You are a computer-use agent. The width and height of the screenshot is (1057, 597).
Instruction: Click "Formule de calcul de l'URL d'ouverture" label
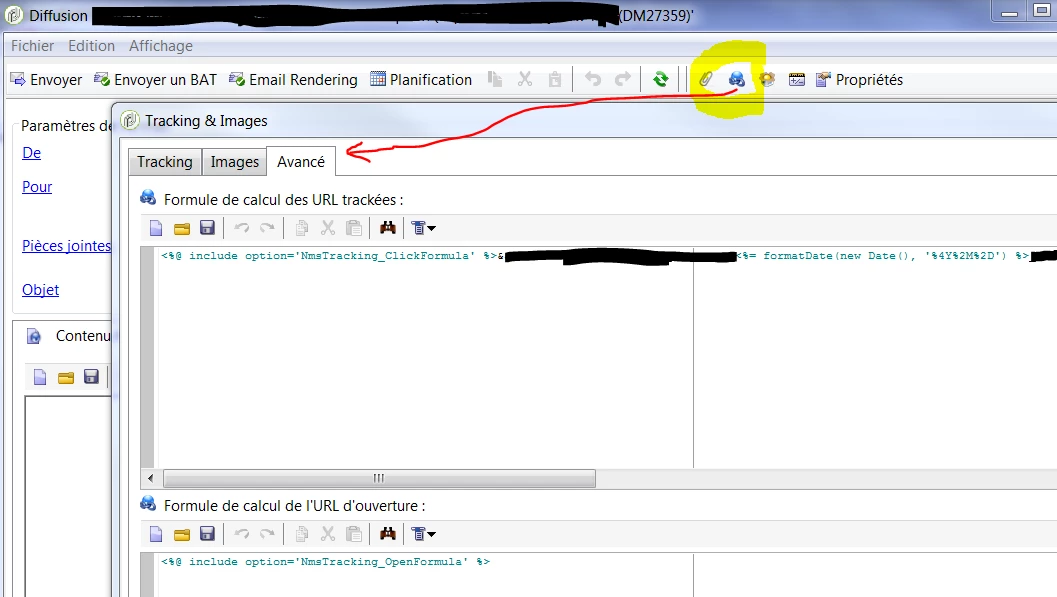pyautogui.click(x=295, y=506)
